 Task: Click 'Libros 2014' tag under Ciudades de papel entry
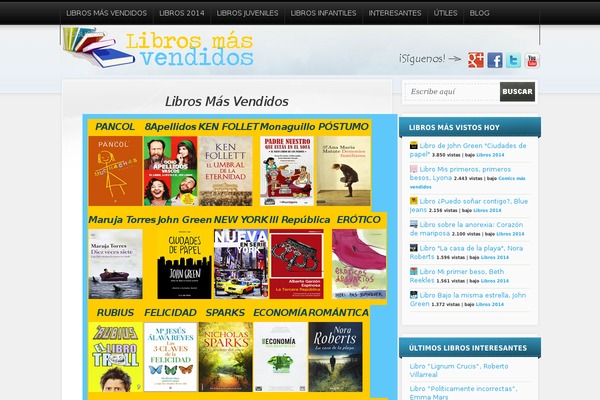click(x=490, y=155)
